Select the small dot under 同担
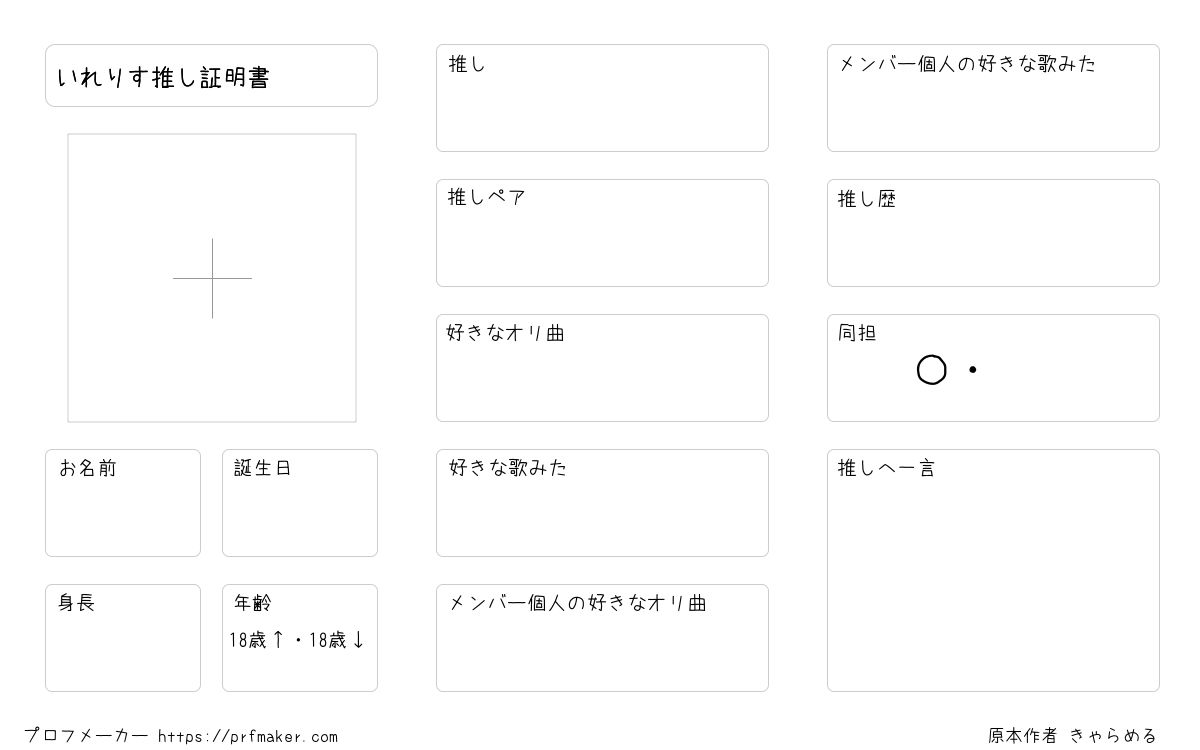This screenshot has height=750, width=1200. click(x=972, y=370)
